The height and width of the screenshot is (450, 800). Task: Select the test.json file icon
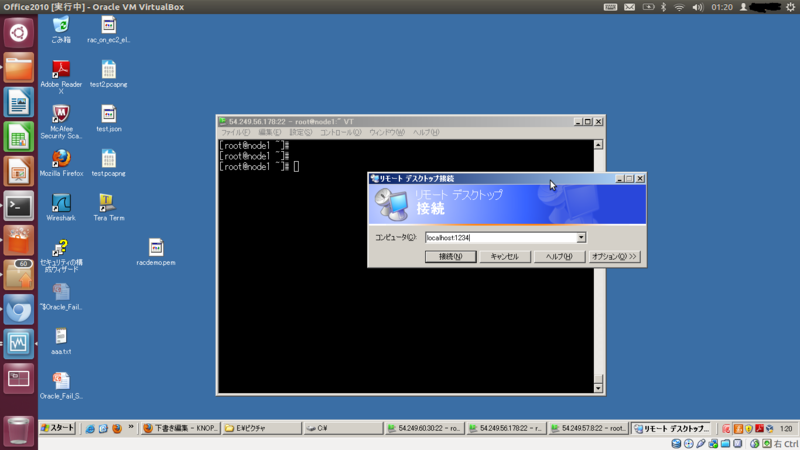(x=109, y=118)
